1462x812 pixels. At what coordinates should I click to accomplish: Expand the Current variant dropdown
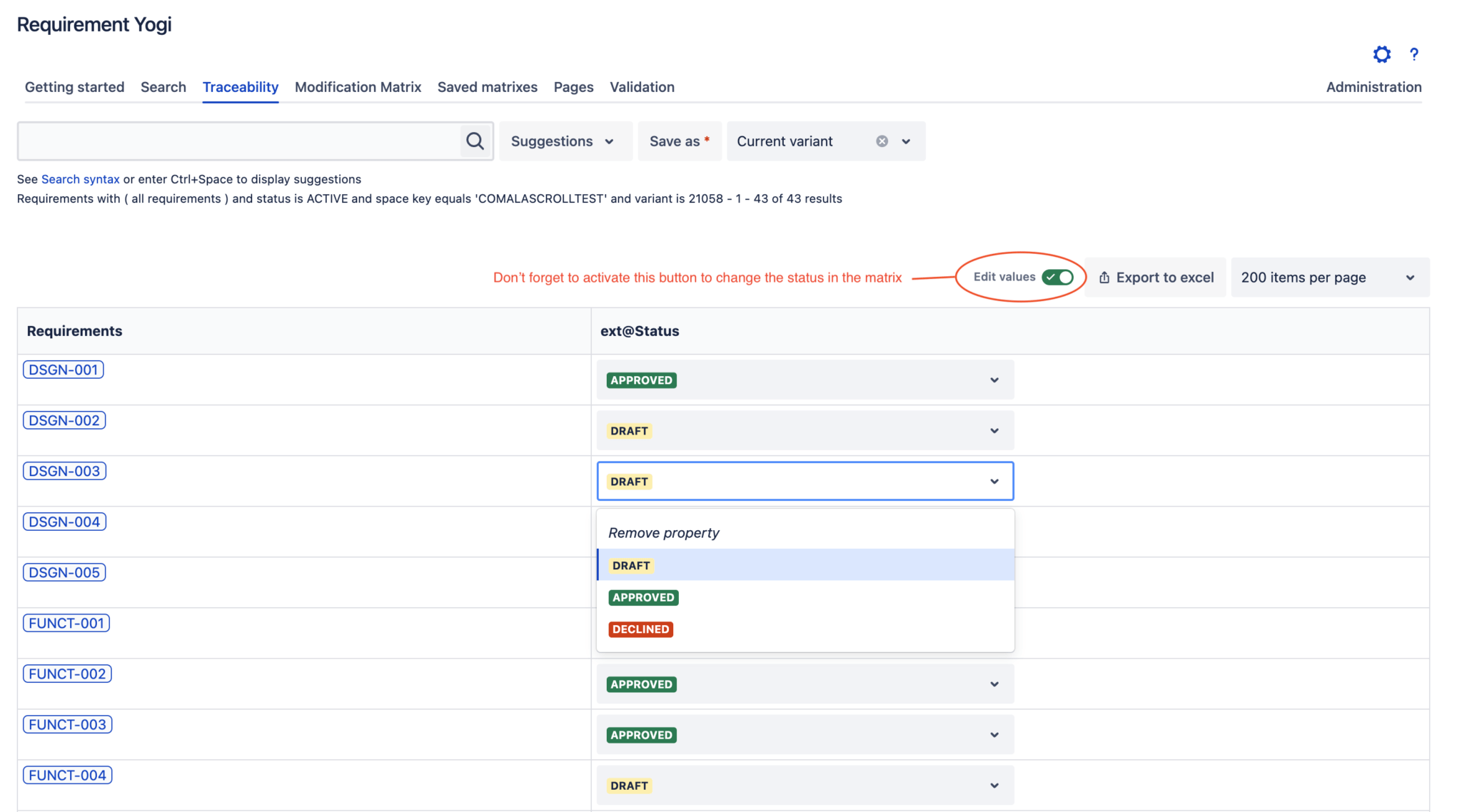pos(905,141)
